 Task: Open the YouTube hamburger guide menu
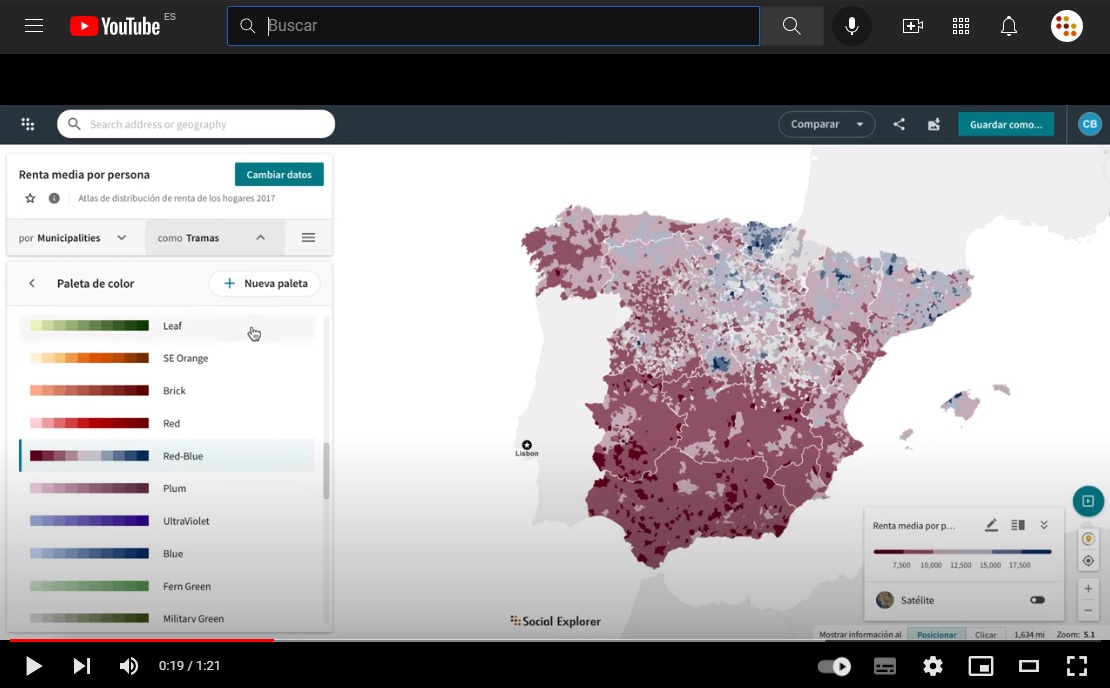click(34, 26)
